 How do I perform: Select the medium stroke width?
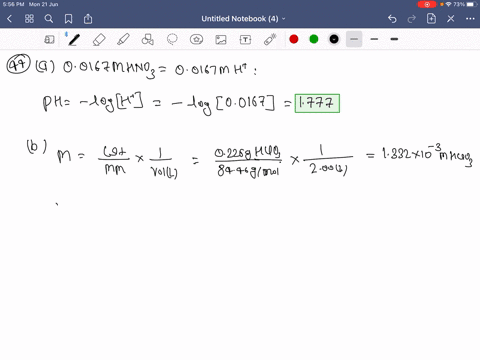pos(374,39)
